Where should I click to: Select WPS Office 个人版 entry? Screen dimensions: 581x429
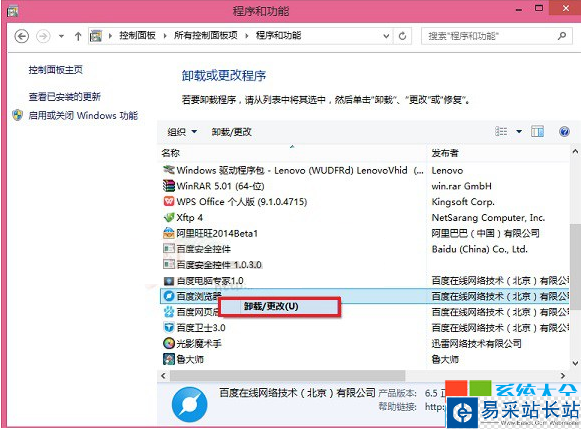pyautogui.click(x=242, y=202)
